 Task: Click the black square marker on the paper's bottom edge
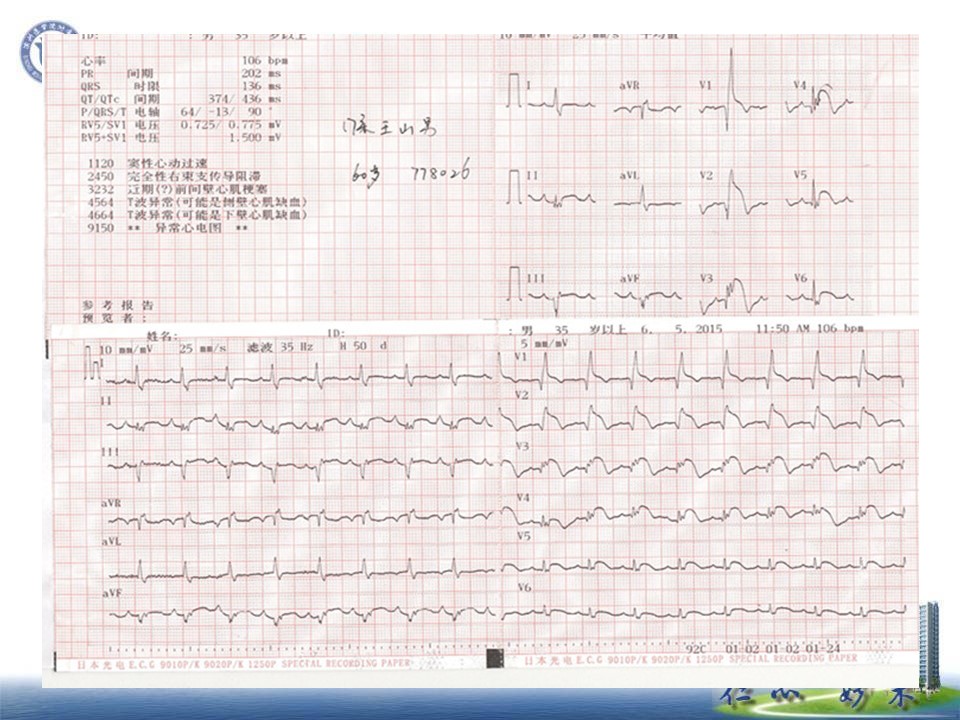click(495, 659)
